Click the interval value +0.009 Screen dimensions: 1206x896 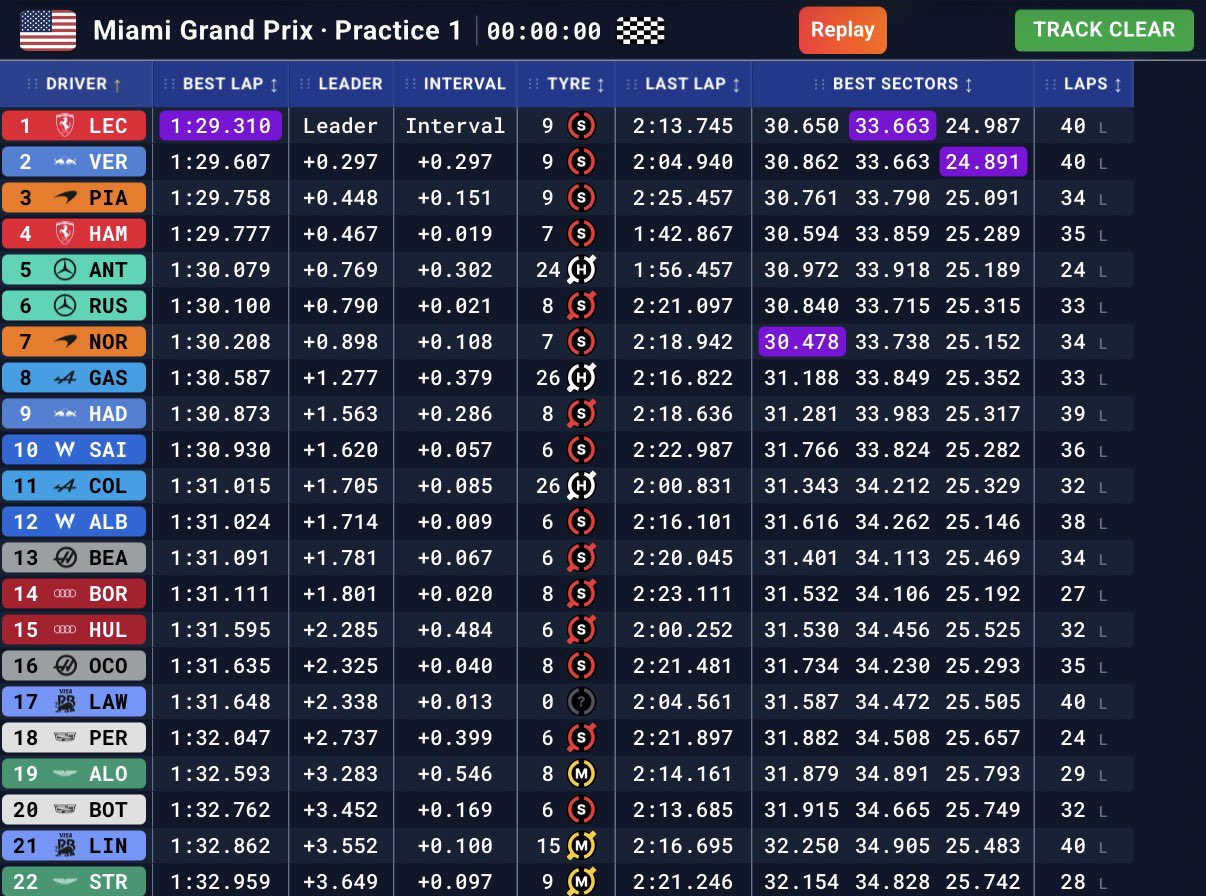pos(455,522)
